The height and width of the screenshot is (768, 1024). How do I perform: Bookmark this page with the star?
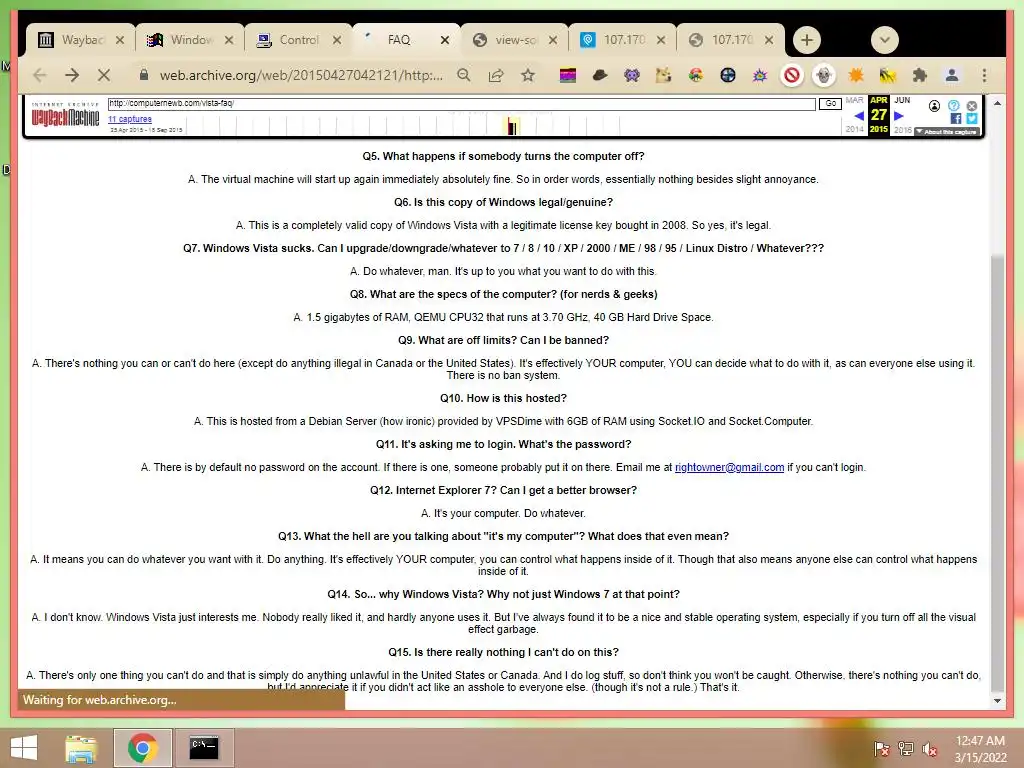click(528, 75)
